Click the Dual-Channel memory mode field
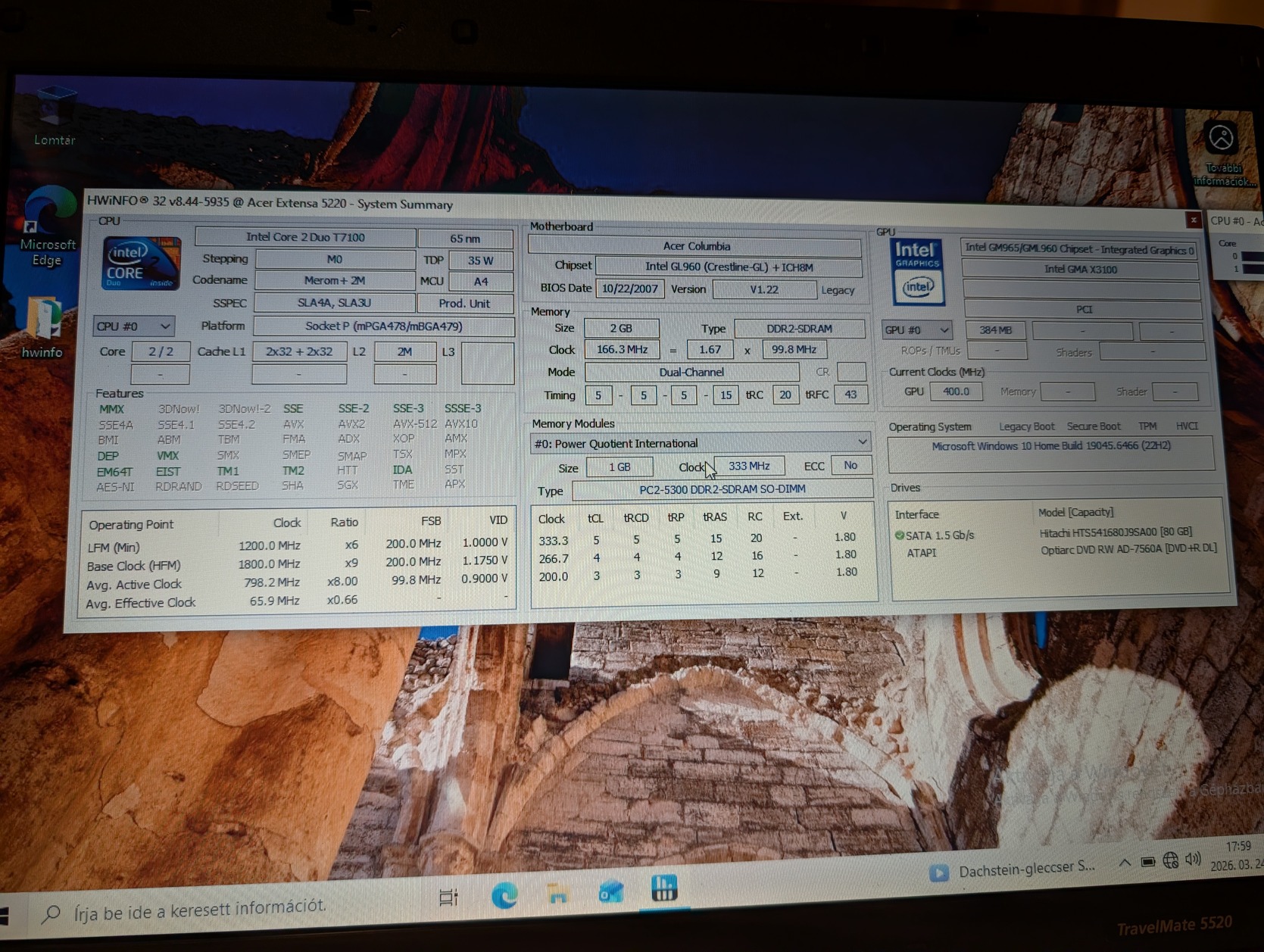 pyautogui.click(x=691, y=372)
